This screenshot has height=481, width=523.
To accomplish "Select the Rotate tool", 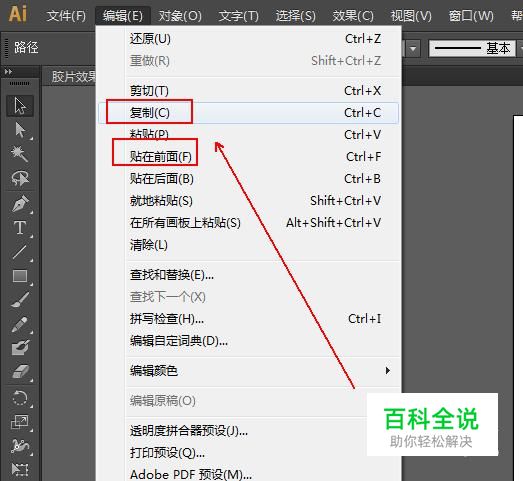I will pos(20,398).
